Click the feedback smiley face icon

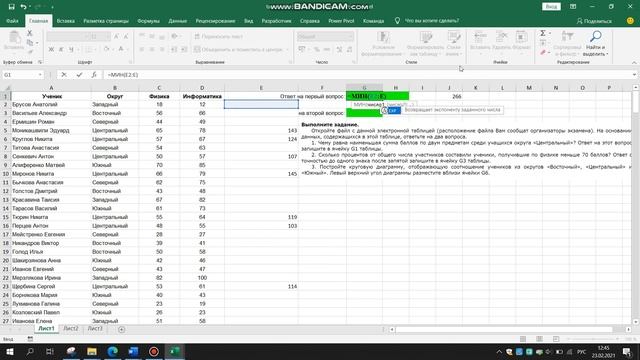coord(630,21)
